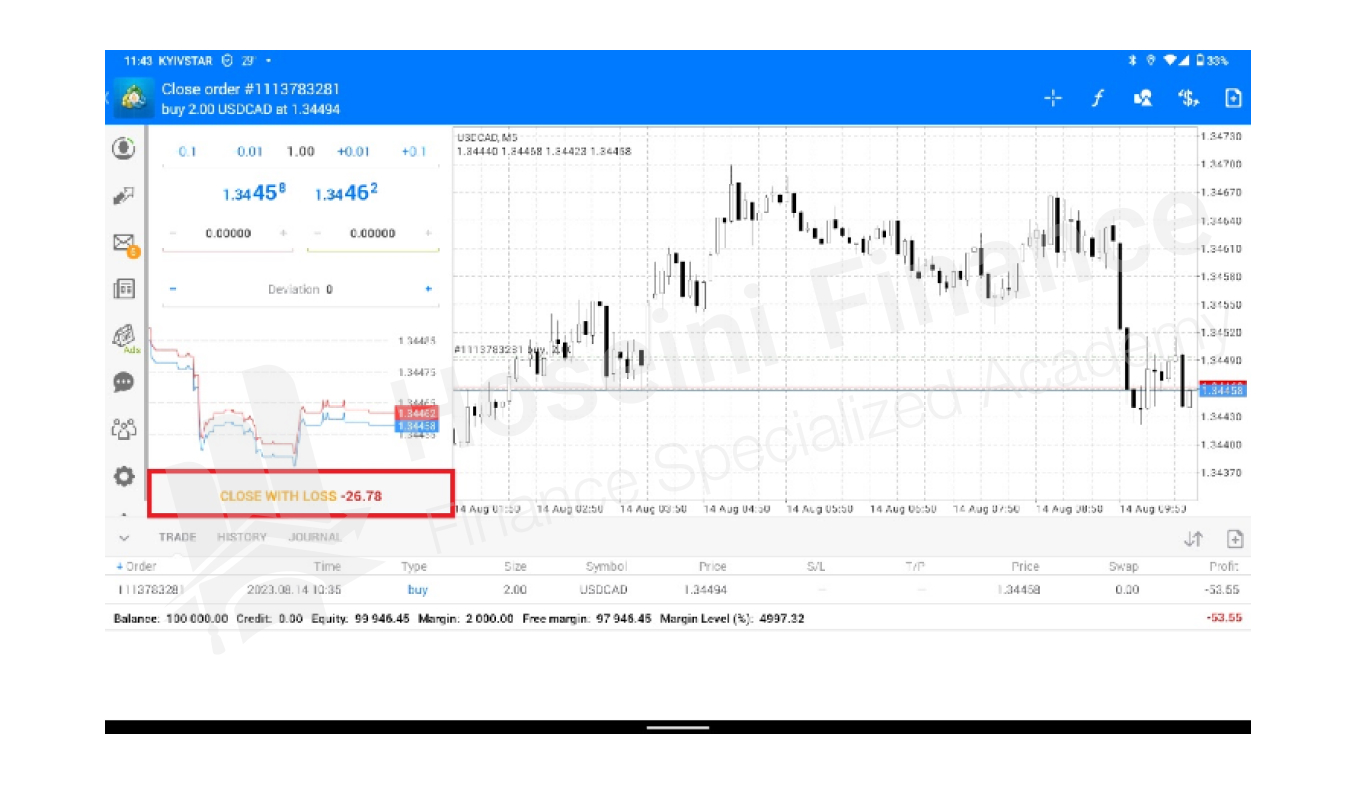Open the traders community icon
The width and height of the screenshot is (1357, 785).
[x=123, y=429]
